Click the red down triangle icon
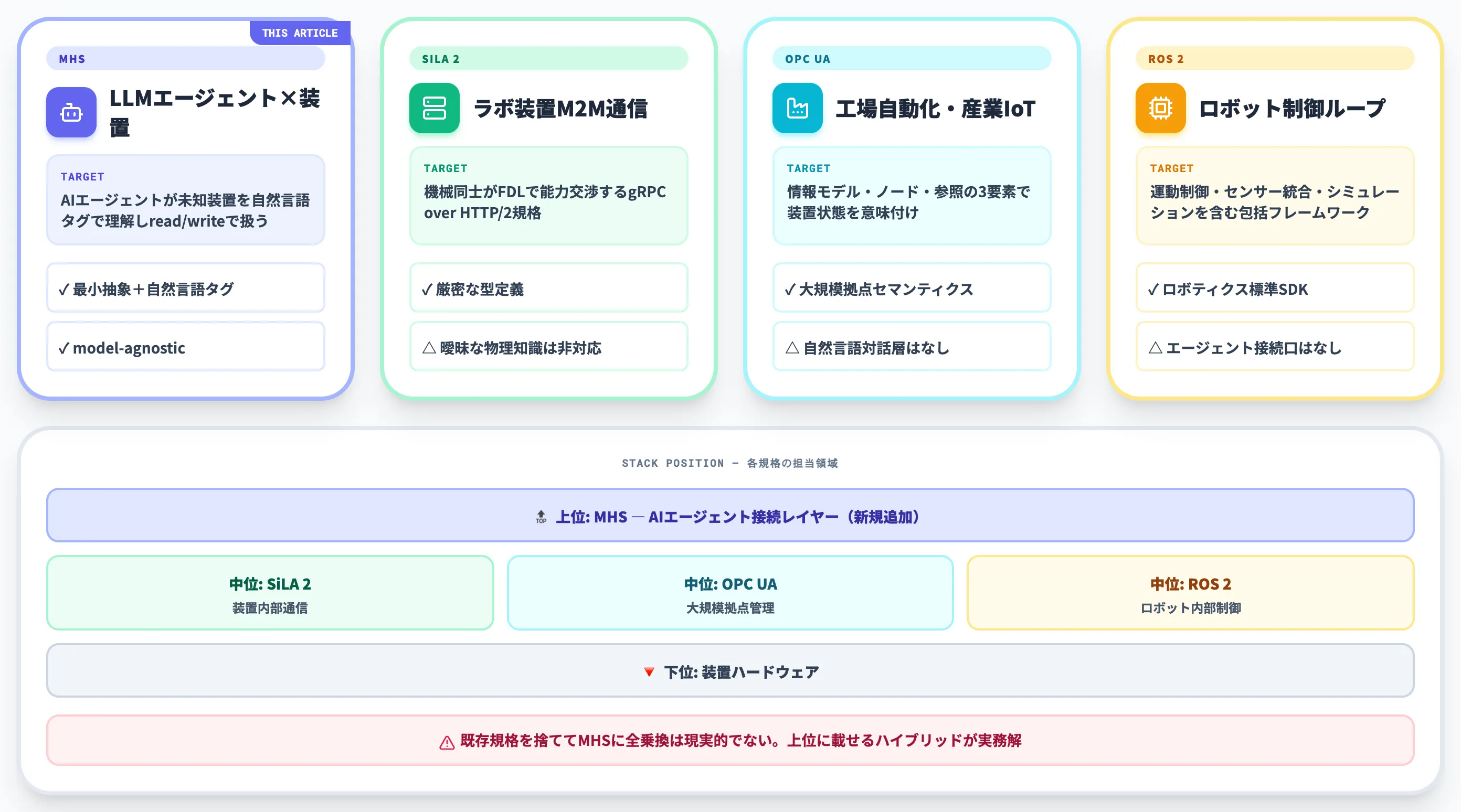This screenshot has width=1461, height=812. (x=649, y=672)
